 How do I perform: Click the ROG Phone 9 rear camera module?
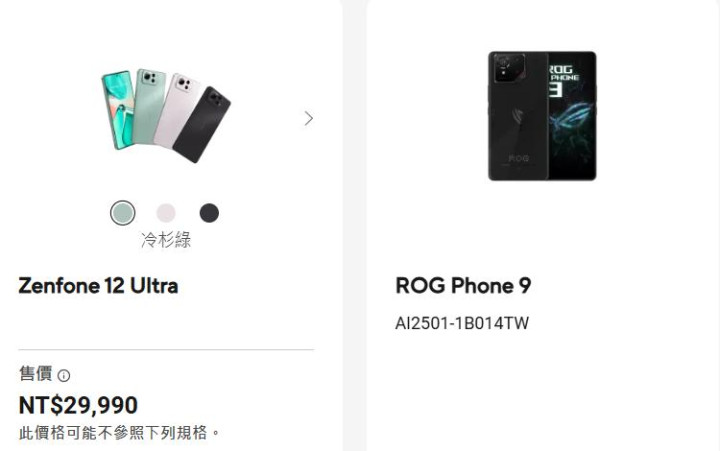(509, 68)
